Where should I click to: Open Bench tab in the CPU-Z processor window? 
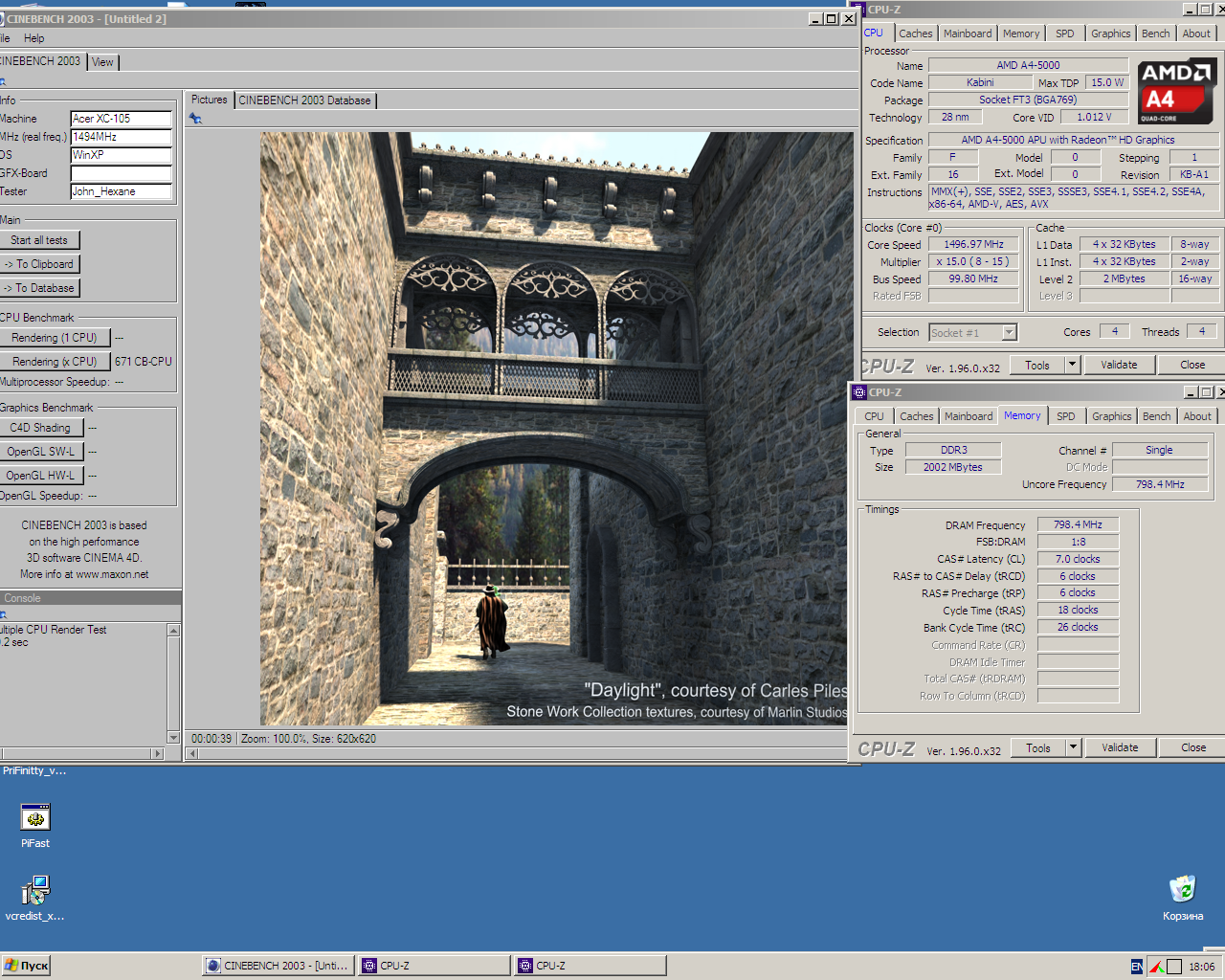[1155, 33]
